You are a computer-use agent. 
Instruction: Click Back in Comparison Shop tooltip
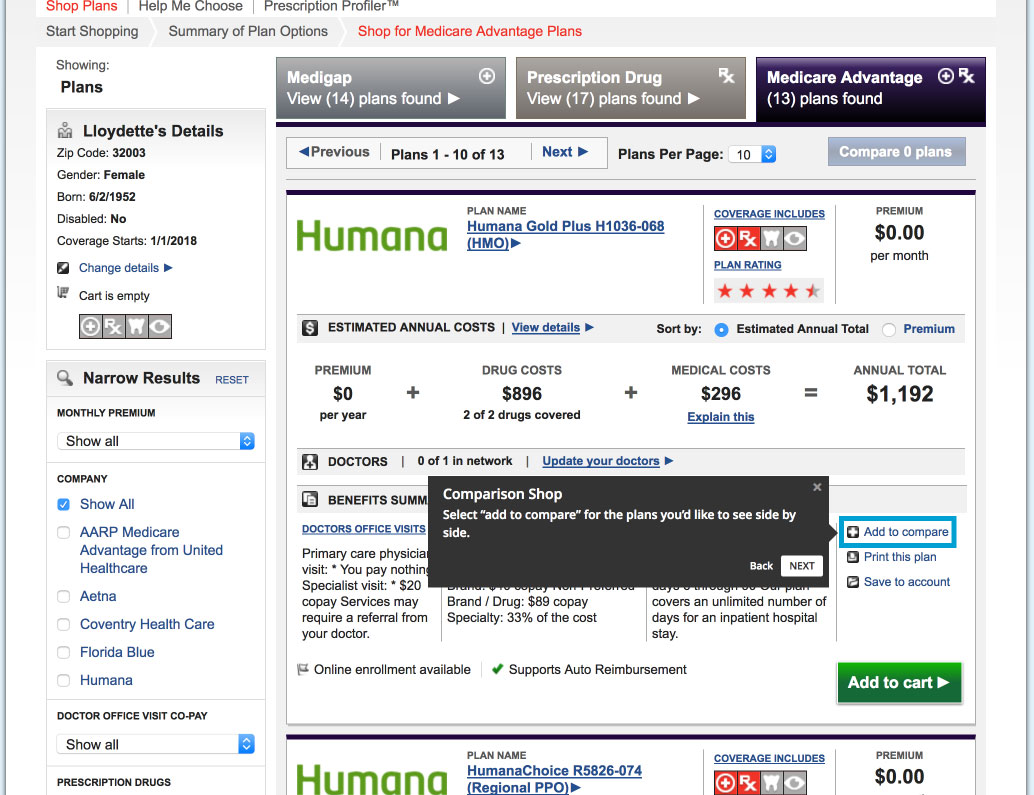(761, 566)
